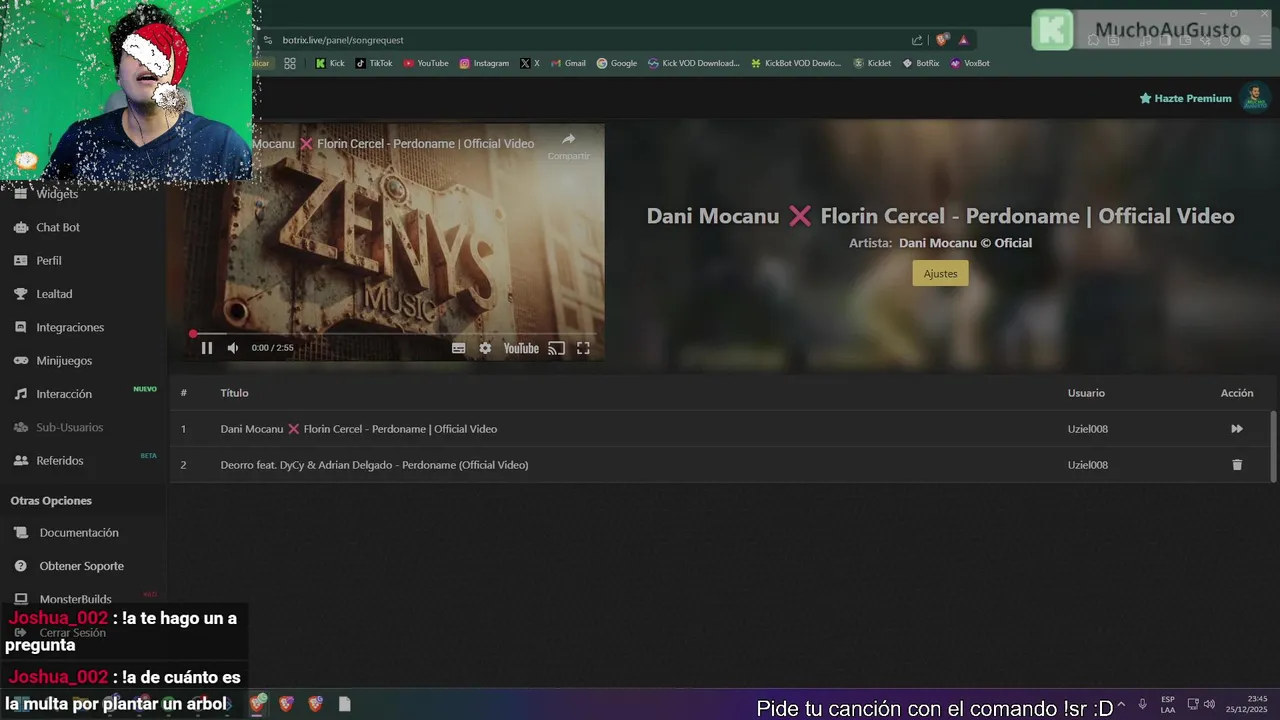Open the Kick bookmark
Viewport: 1280px width, 720px height.
(x=330, y=63)
